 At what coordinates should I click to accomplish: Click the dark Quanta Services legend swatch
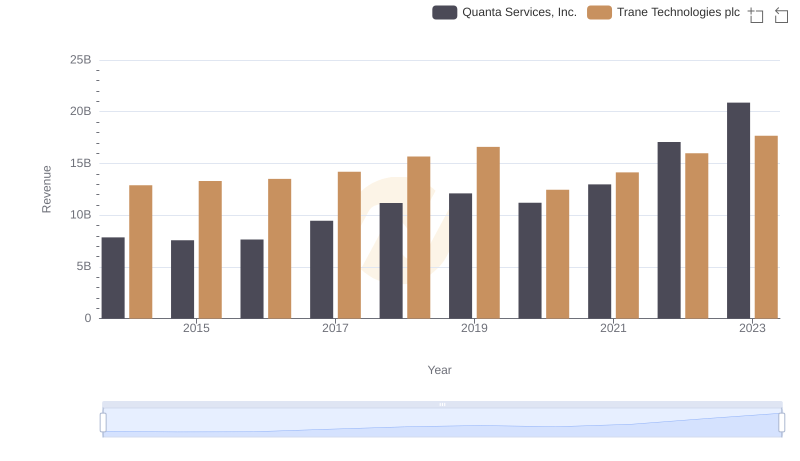444,12
